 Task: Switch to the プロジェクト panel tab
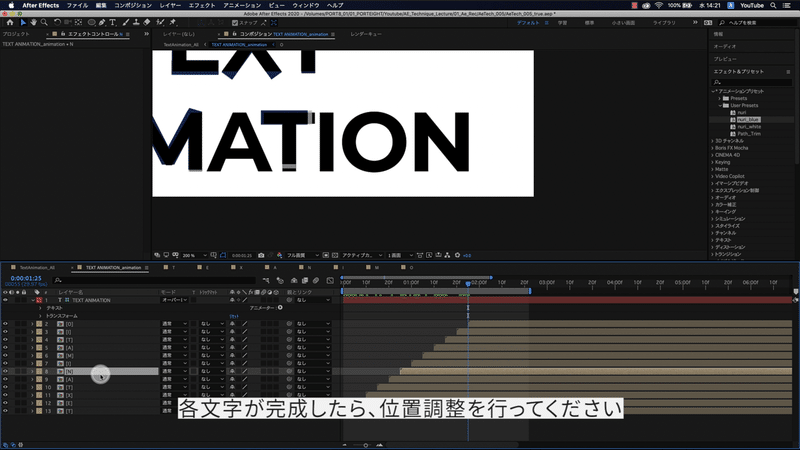pyautogui.click(x=16, y=34)
